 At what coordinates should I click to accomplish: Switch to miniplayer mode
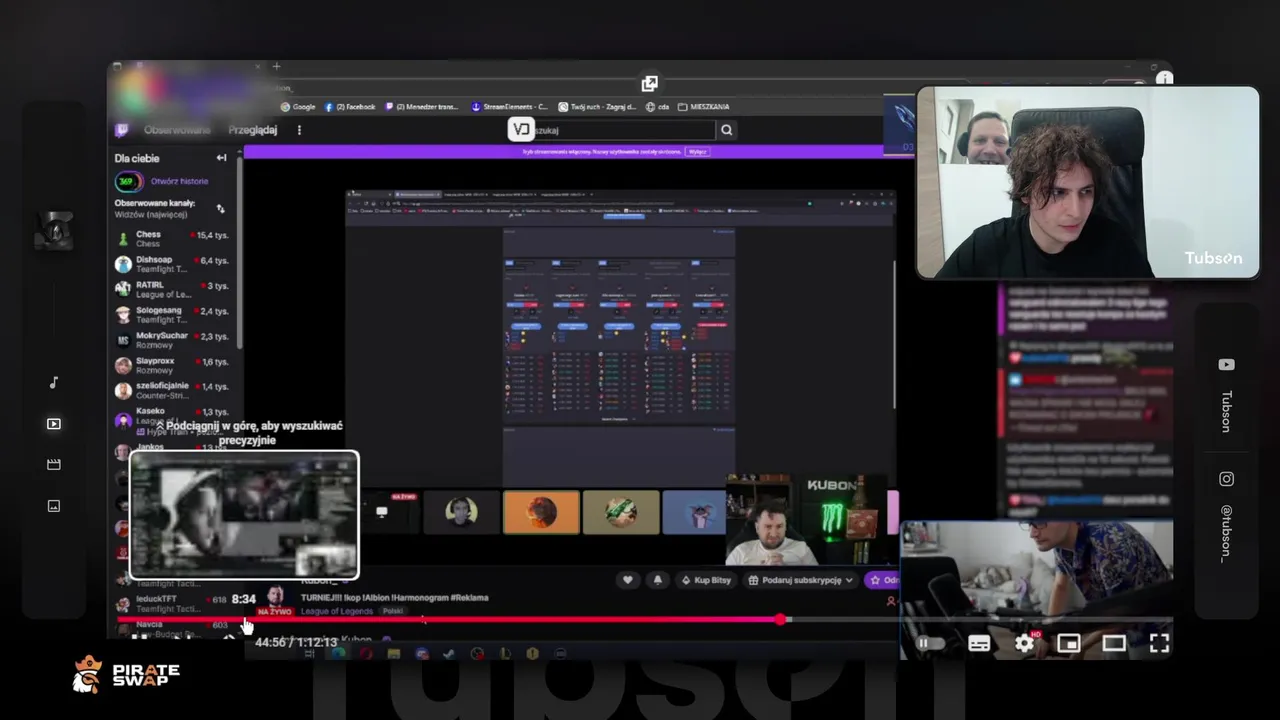pyautogui.click(x=1069, y=644)
